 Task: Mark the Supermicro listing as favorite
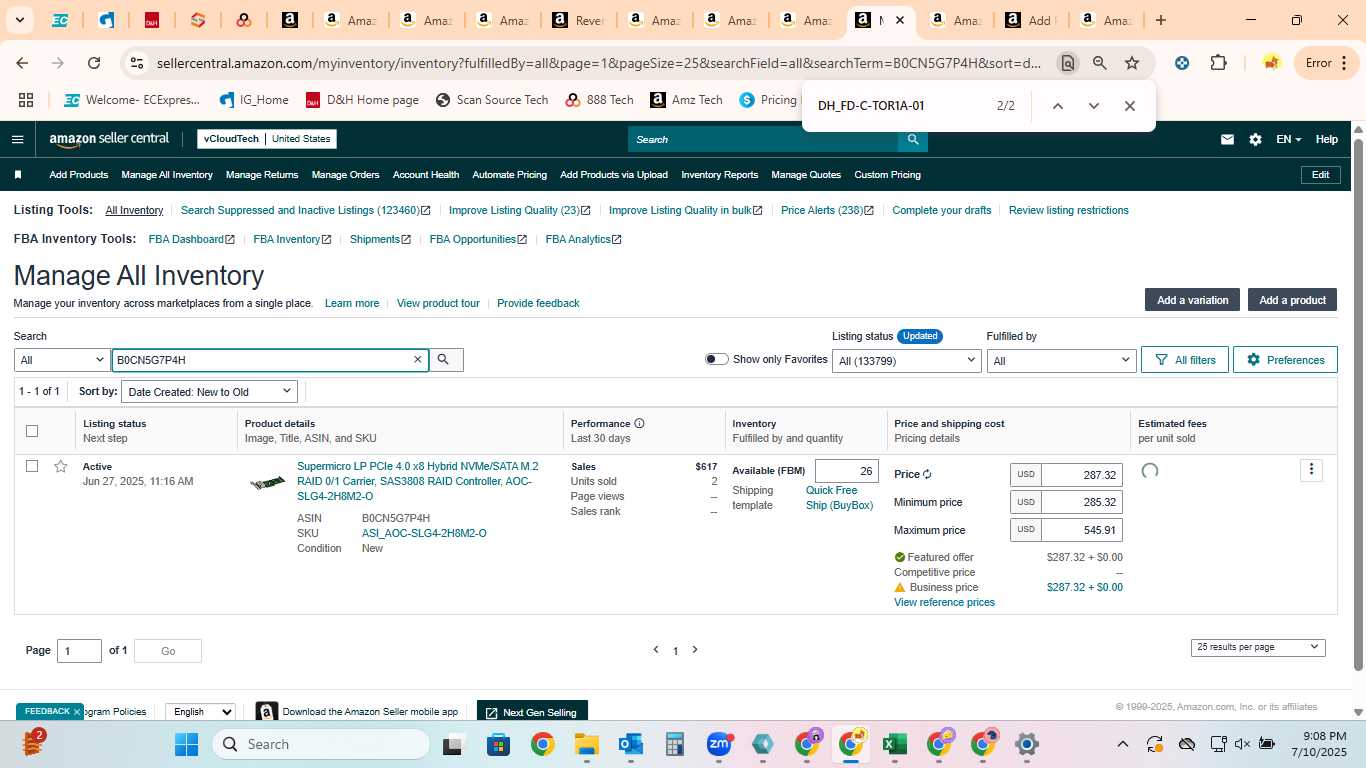pyautogui.click(x=60, y=467)
